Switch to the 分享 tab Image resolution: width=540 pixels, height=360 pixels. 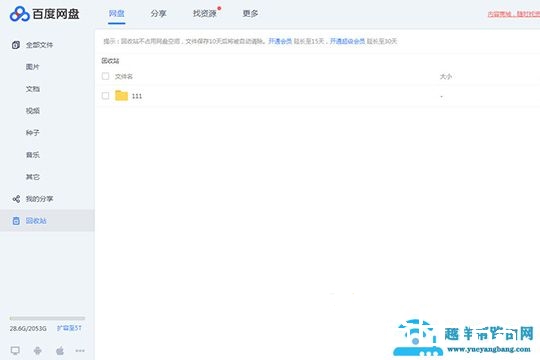(158, 14)
